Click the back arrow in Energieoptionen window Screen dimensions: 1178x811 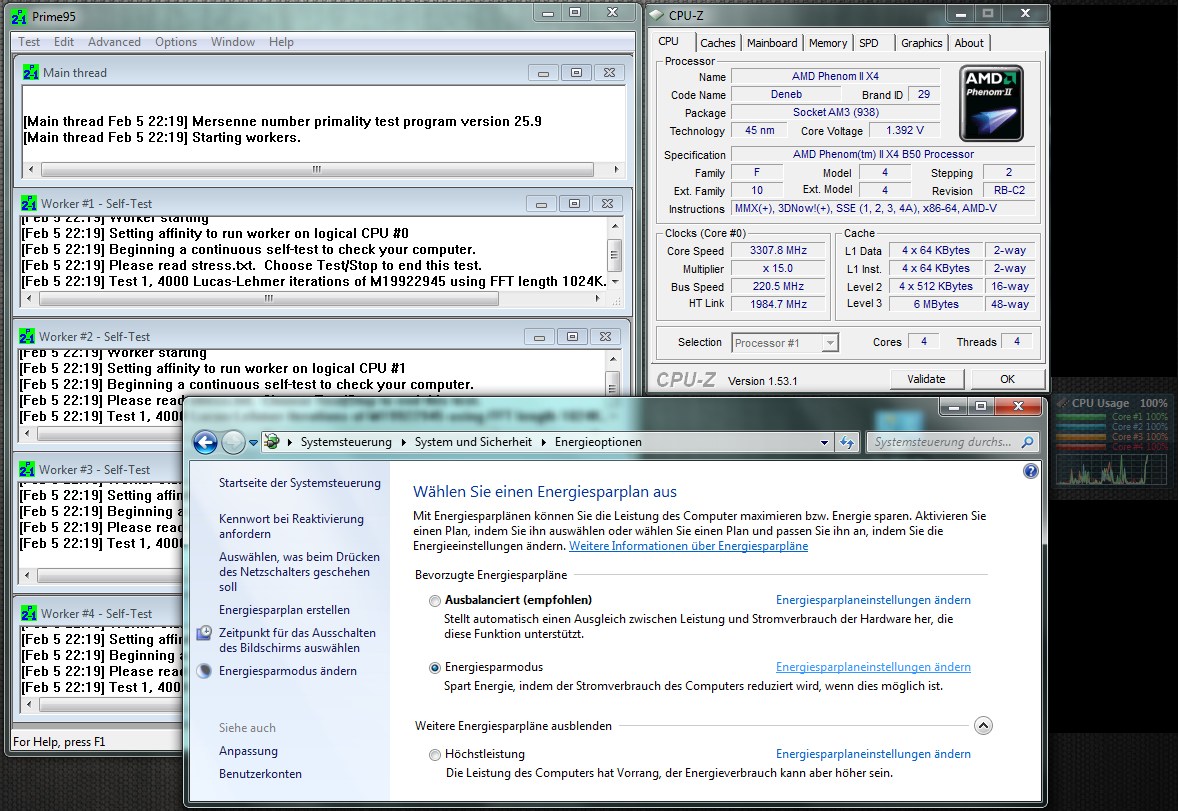(x=205, y=442)
